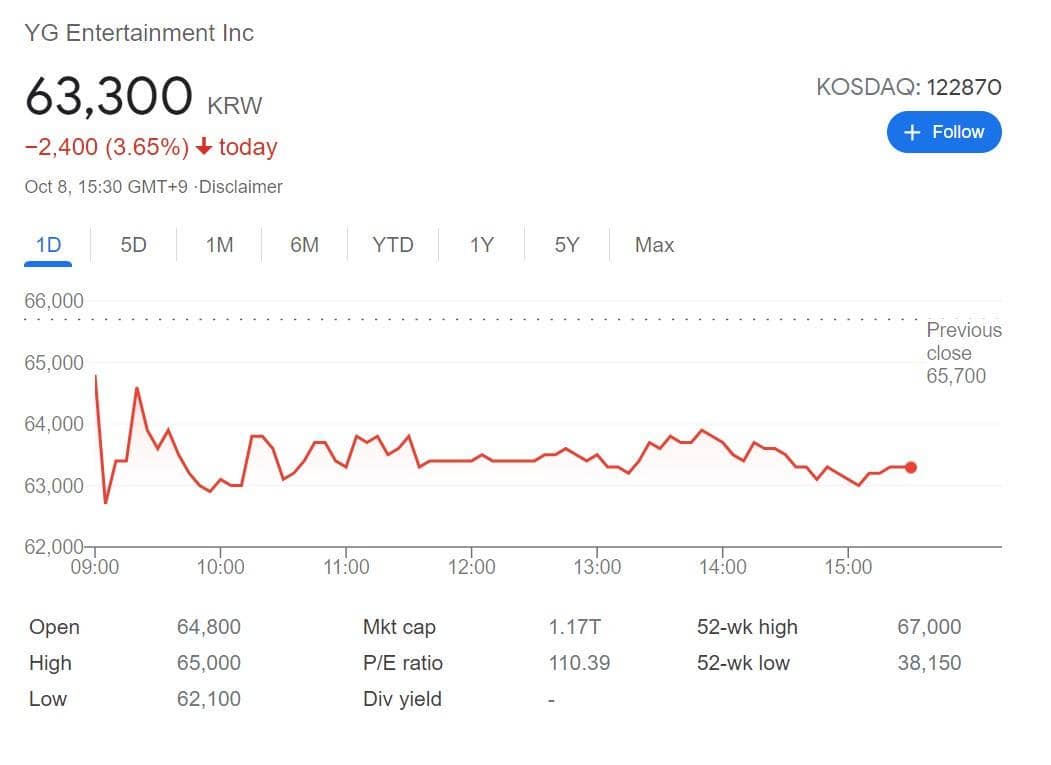Screen dimensions: 1051x765
Task: Select the YTD chart tab
Action: pyautogui.click(x=392, y=245)
